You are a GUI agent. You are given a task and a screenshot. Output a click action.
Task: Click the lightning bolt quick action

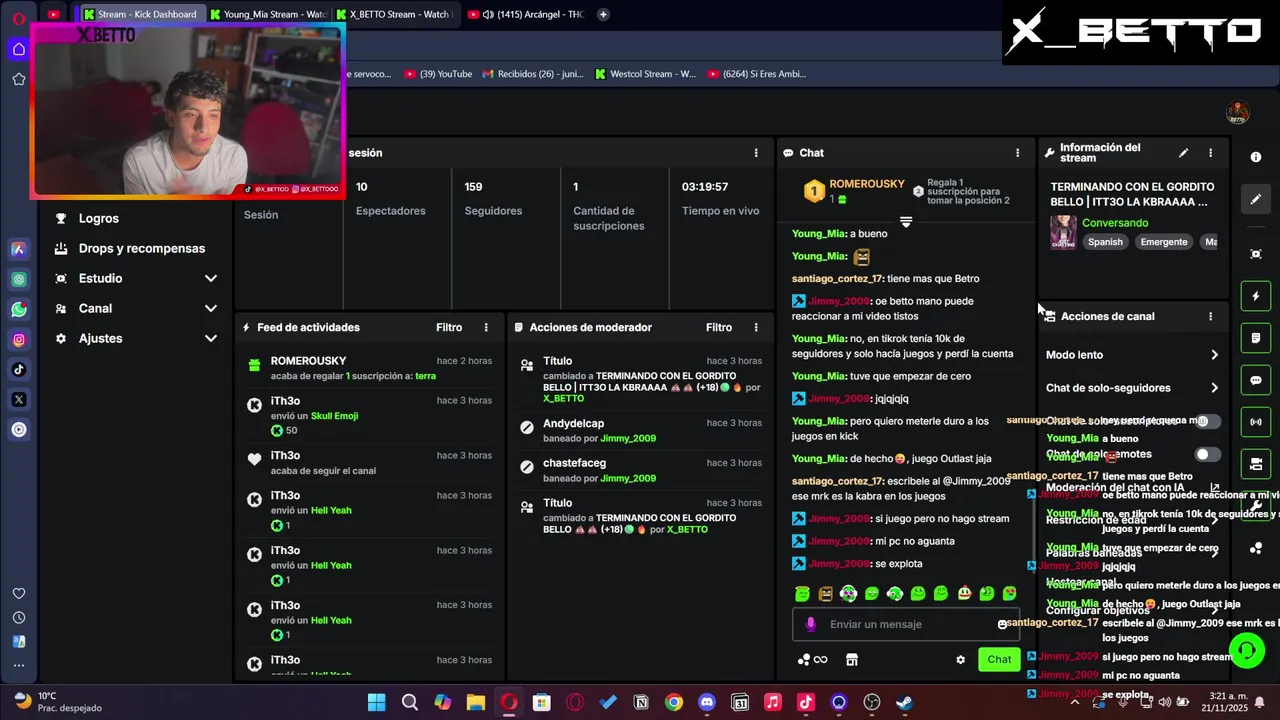tap(1256, 297)
